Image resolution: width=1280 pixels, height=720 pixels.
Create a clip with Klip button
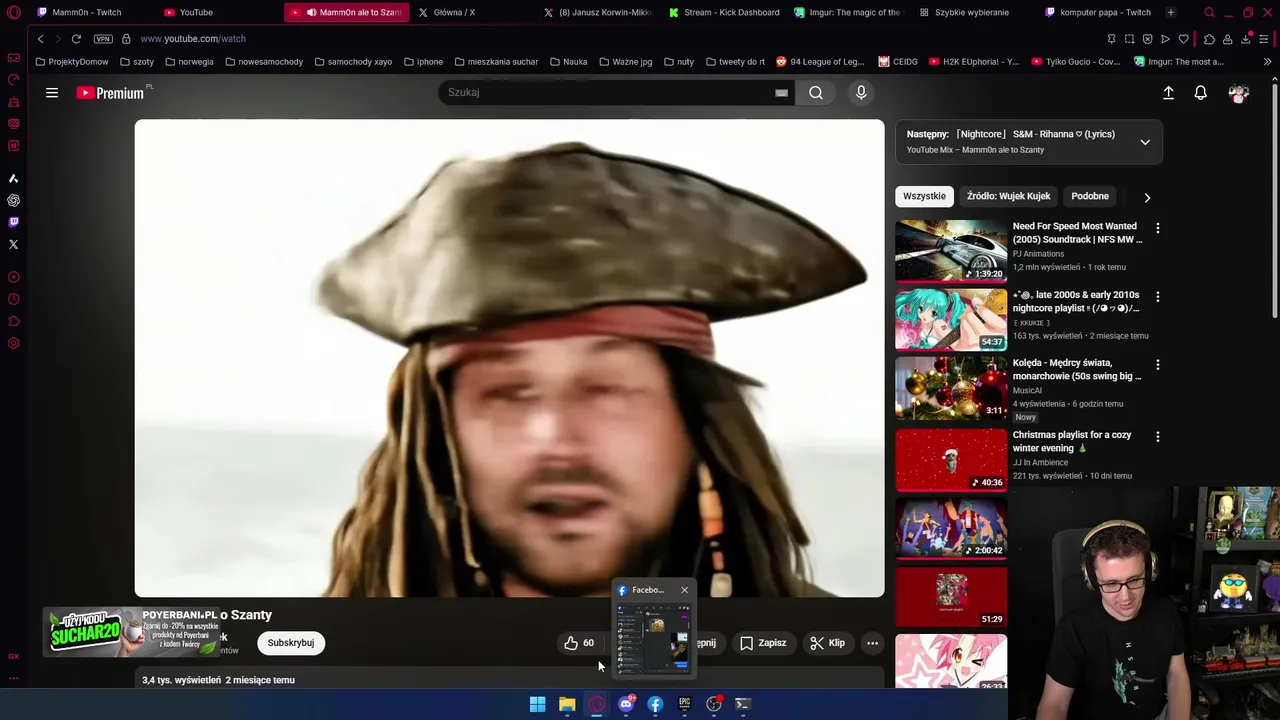[827, 643]
